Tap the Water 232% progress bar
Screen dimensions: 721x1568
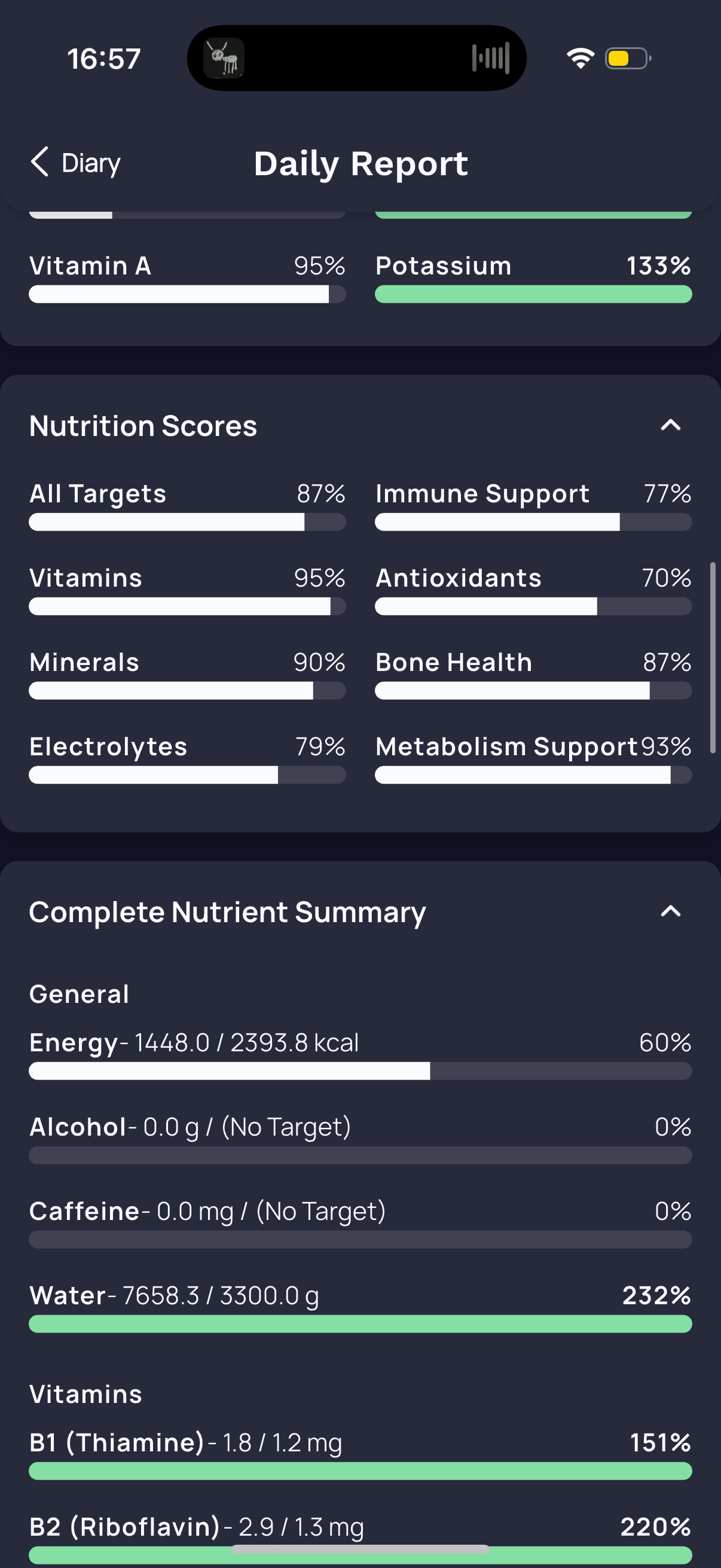pyautogui.click(x=360, y=1324)
